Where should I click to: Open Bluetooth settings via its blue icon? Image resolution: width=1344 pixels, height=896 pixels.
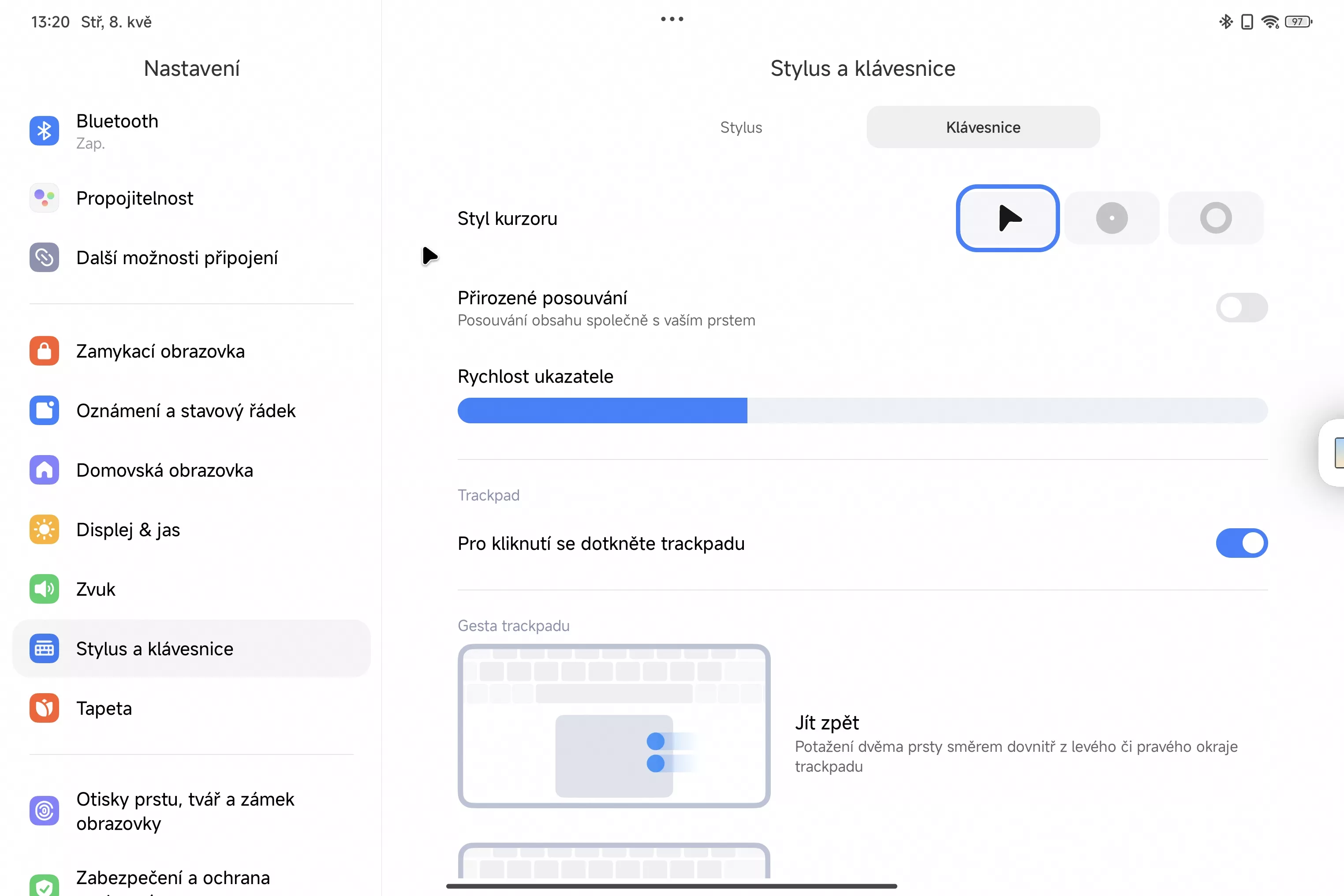44,131
